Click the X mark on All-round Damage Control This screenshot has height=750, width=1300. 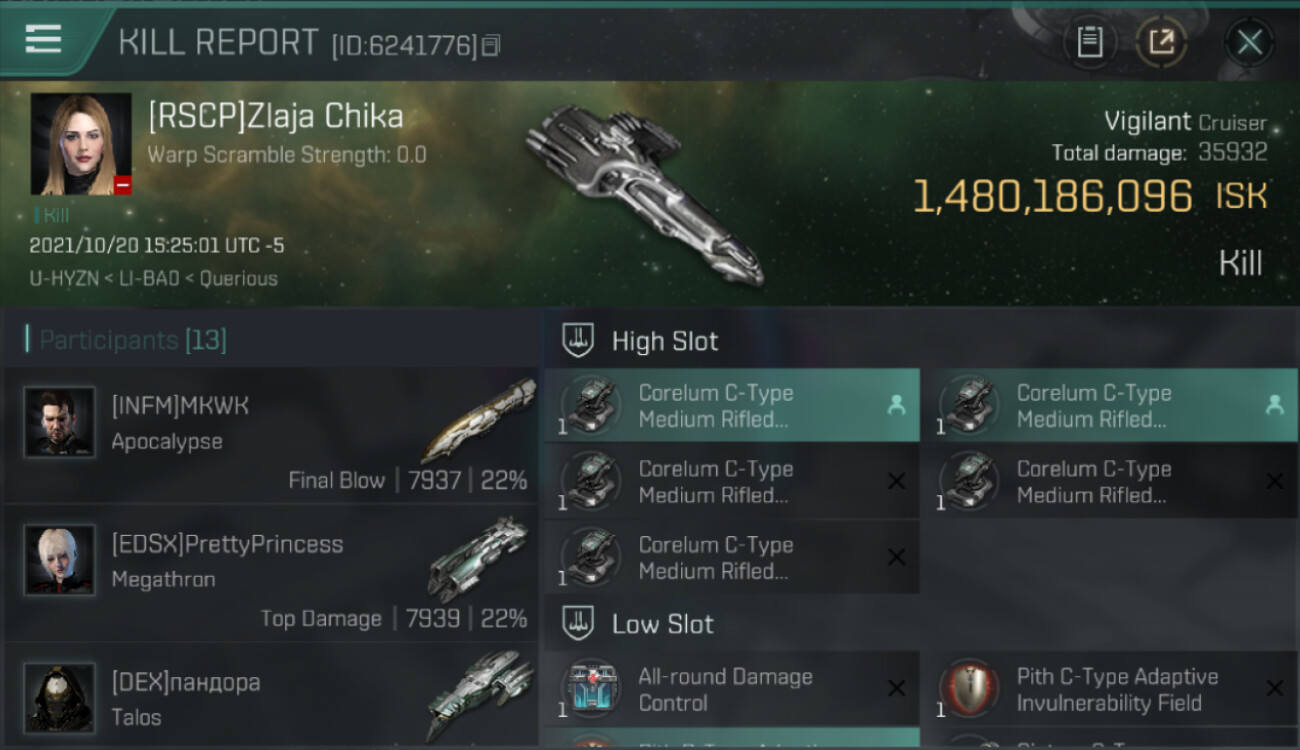point(896,689)
